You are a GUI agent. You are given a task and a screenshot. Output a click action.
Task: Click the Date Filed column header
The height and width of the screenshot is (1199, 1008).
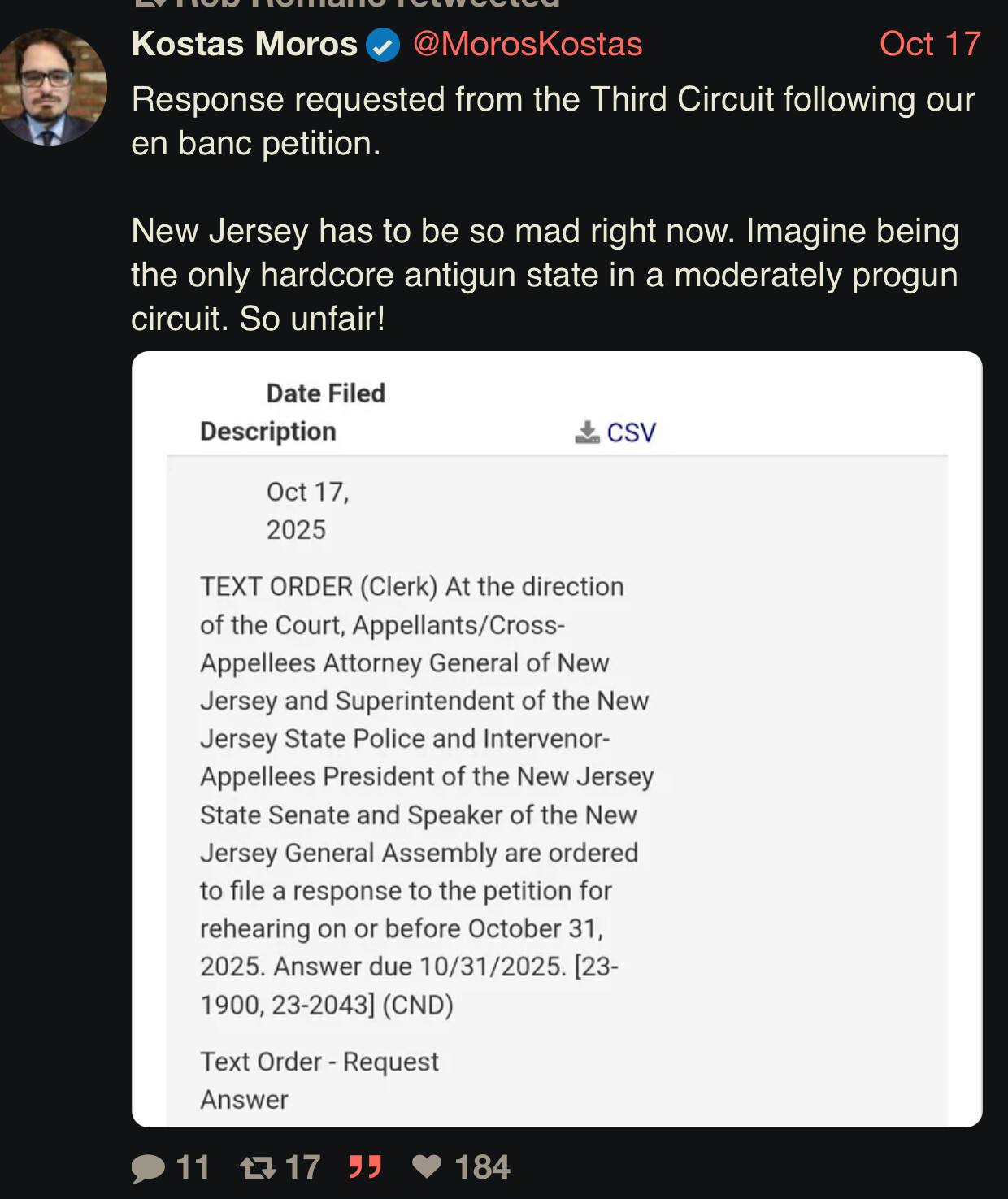(x=325, y=393)
